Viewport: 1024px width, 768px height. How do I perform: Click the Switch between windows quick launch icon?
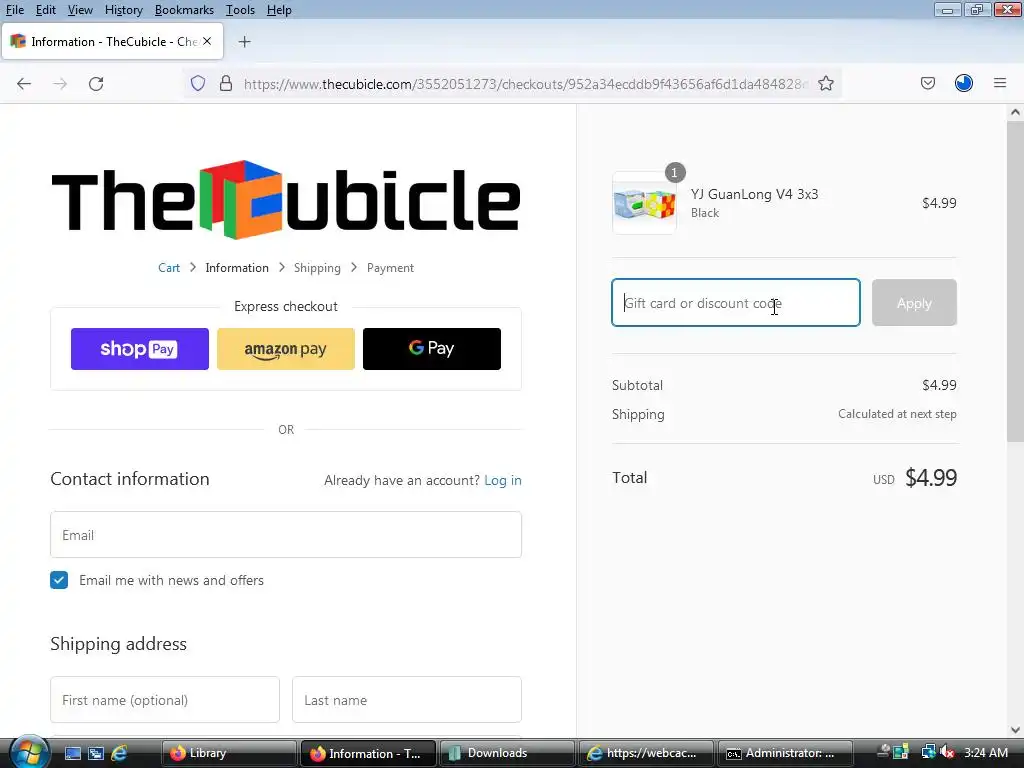tap(95, 753)
